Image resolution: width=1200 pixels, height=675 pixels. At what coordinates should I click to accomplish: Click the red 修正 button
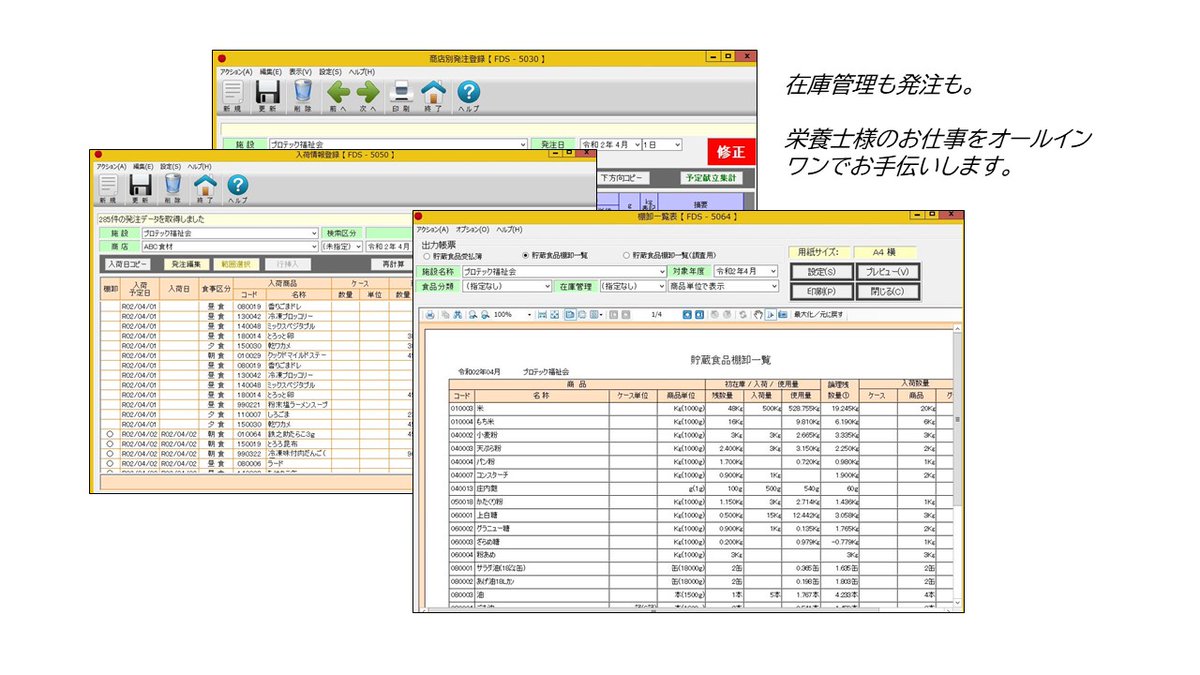(732, 152)
